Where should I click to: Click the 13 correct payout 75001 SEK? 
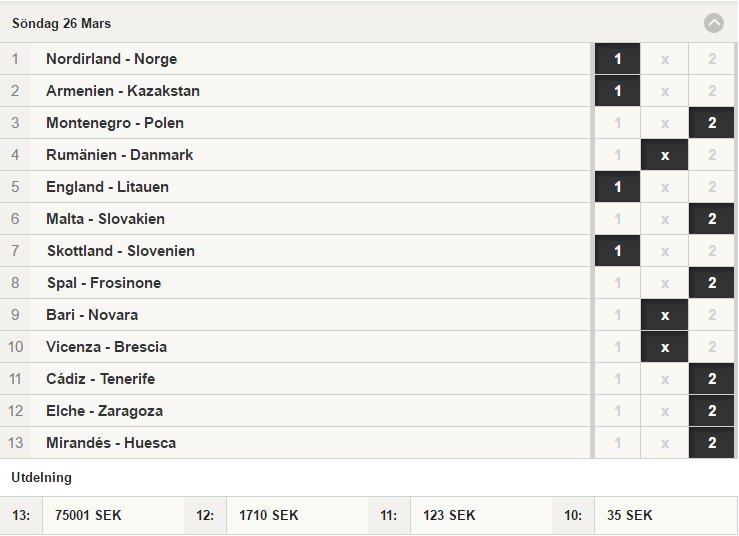coord(88,515)
